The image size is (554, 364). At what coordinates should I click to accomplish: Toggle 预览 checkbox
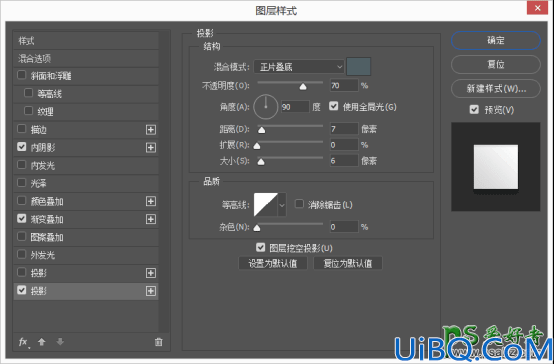coord(474,110)
